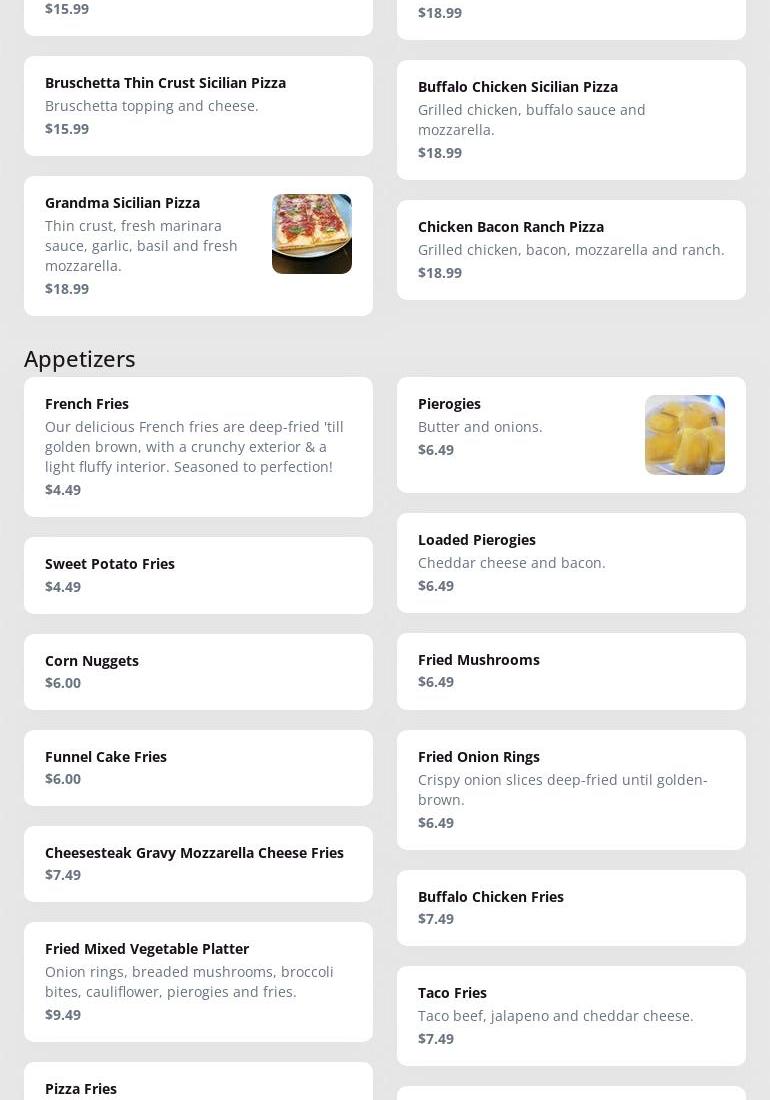
Task: Open the Fried Mixed Vegetable Platter card
Action: 198,981
